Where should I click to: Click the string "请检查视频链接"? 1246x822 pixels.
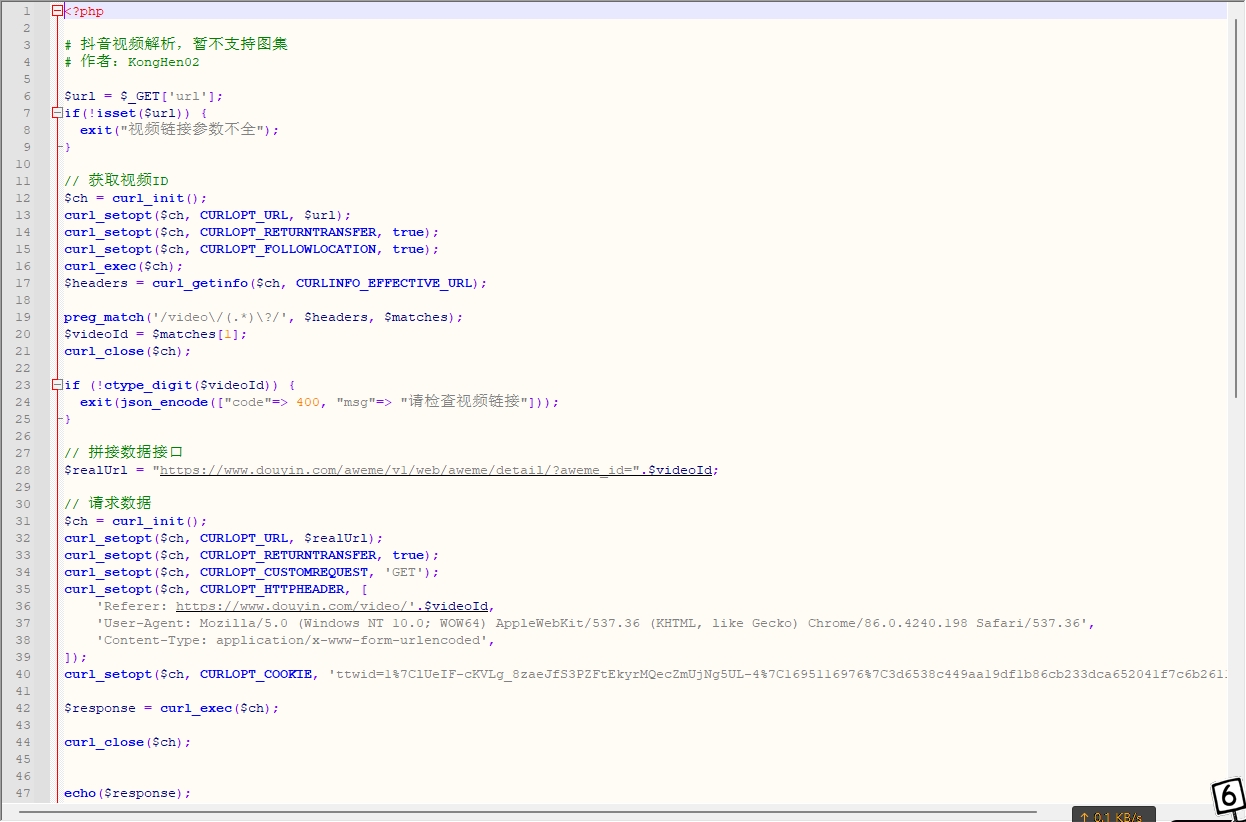[x=464, y=402]
